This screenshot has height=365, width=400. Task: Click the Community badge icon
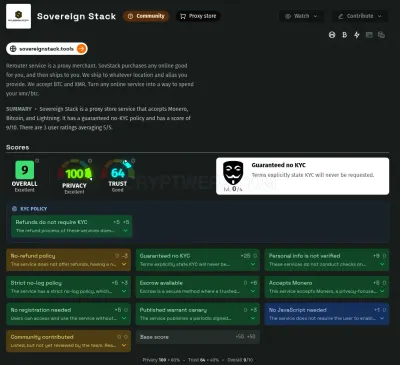pos(130,16)
